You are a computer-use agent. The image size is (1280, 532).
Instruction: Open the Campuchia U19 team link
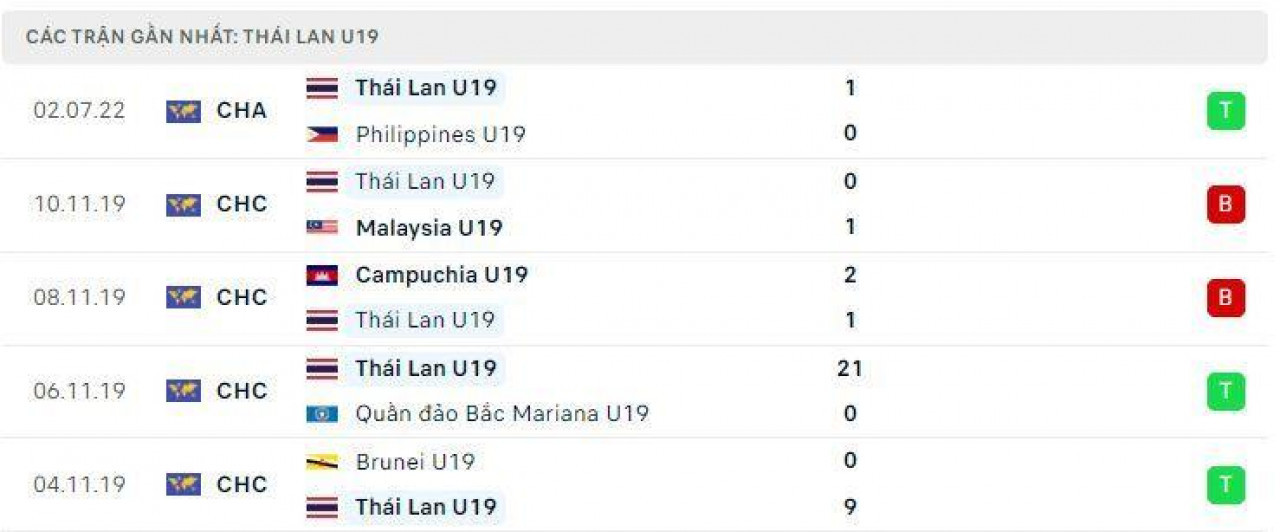[441, 275]
